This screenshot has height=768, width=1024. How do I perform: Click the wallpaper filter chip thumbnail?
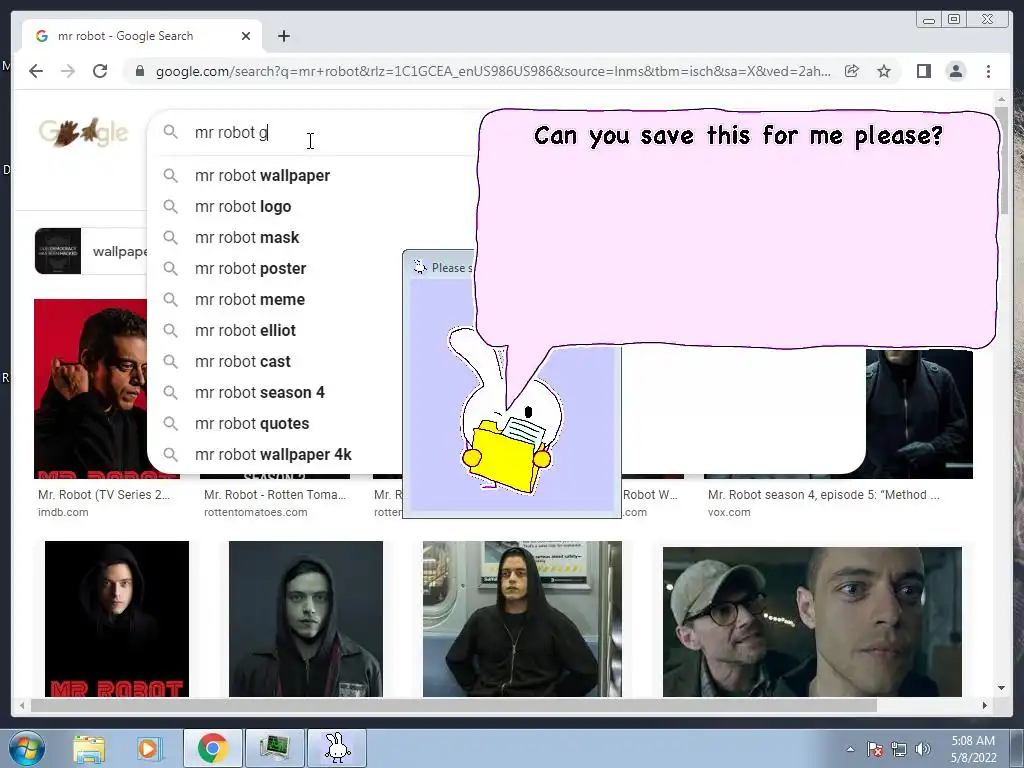57,251
